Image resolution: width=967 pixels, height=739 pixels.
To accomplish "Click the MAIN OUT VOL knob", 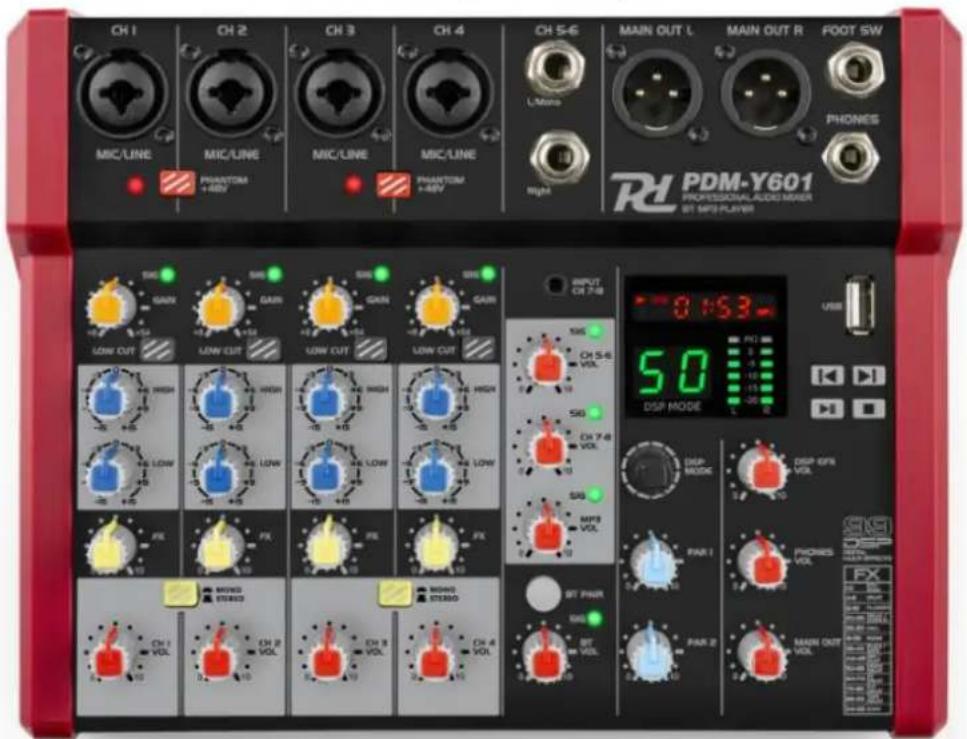I will (x=765, y=654).
